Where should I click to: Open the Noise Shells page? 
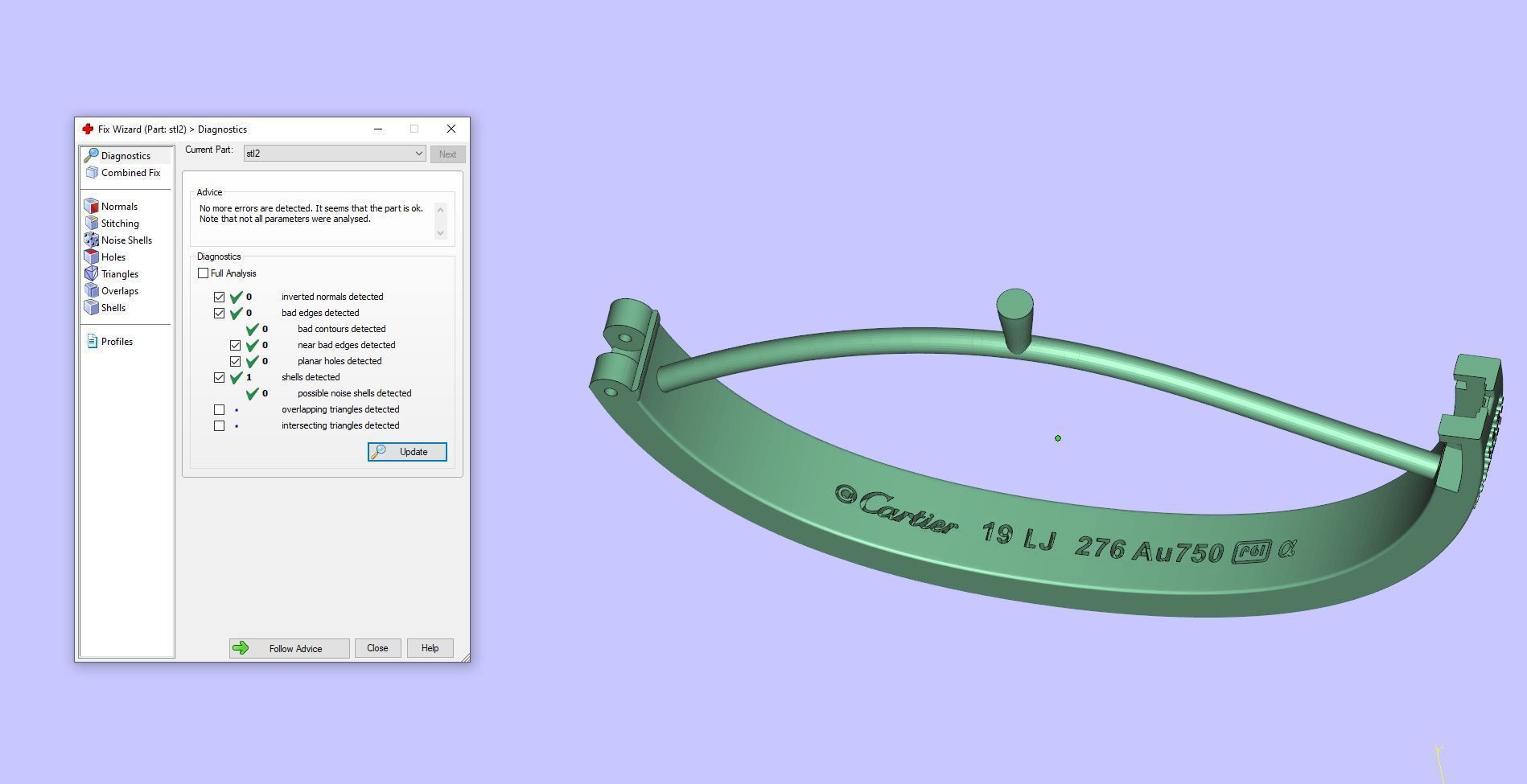pyautogui.click(x=126, y=240)
